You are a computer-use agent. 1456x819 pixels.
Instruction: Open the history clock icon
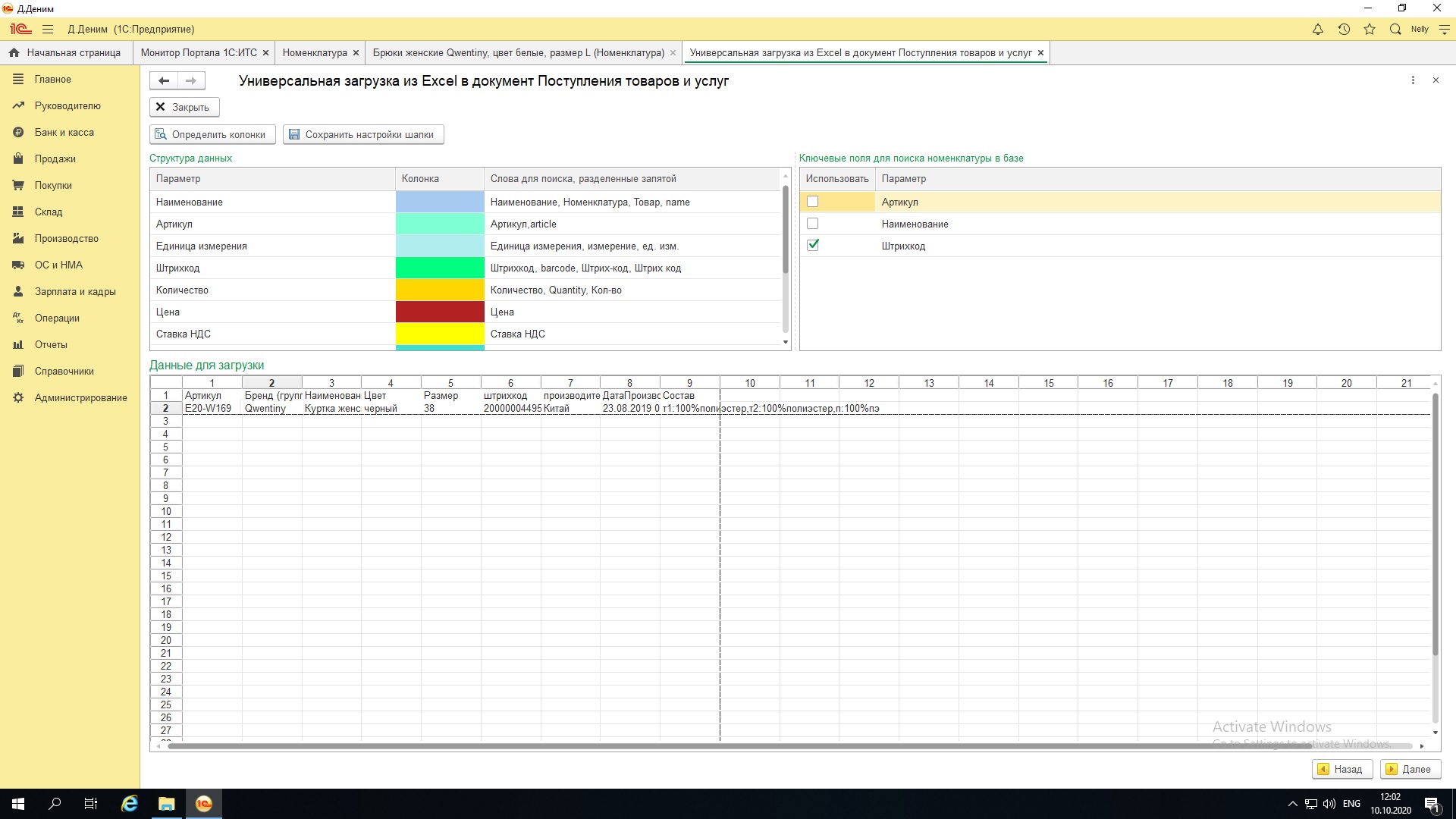[1344, 30]
